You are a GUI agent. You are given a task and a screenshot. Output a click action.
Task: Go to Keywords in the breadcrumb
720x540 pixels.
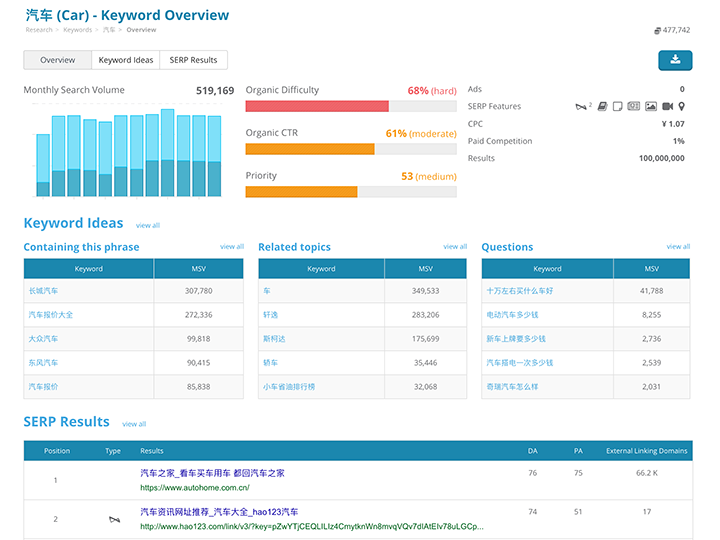tap(77, 30)
